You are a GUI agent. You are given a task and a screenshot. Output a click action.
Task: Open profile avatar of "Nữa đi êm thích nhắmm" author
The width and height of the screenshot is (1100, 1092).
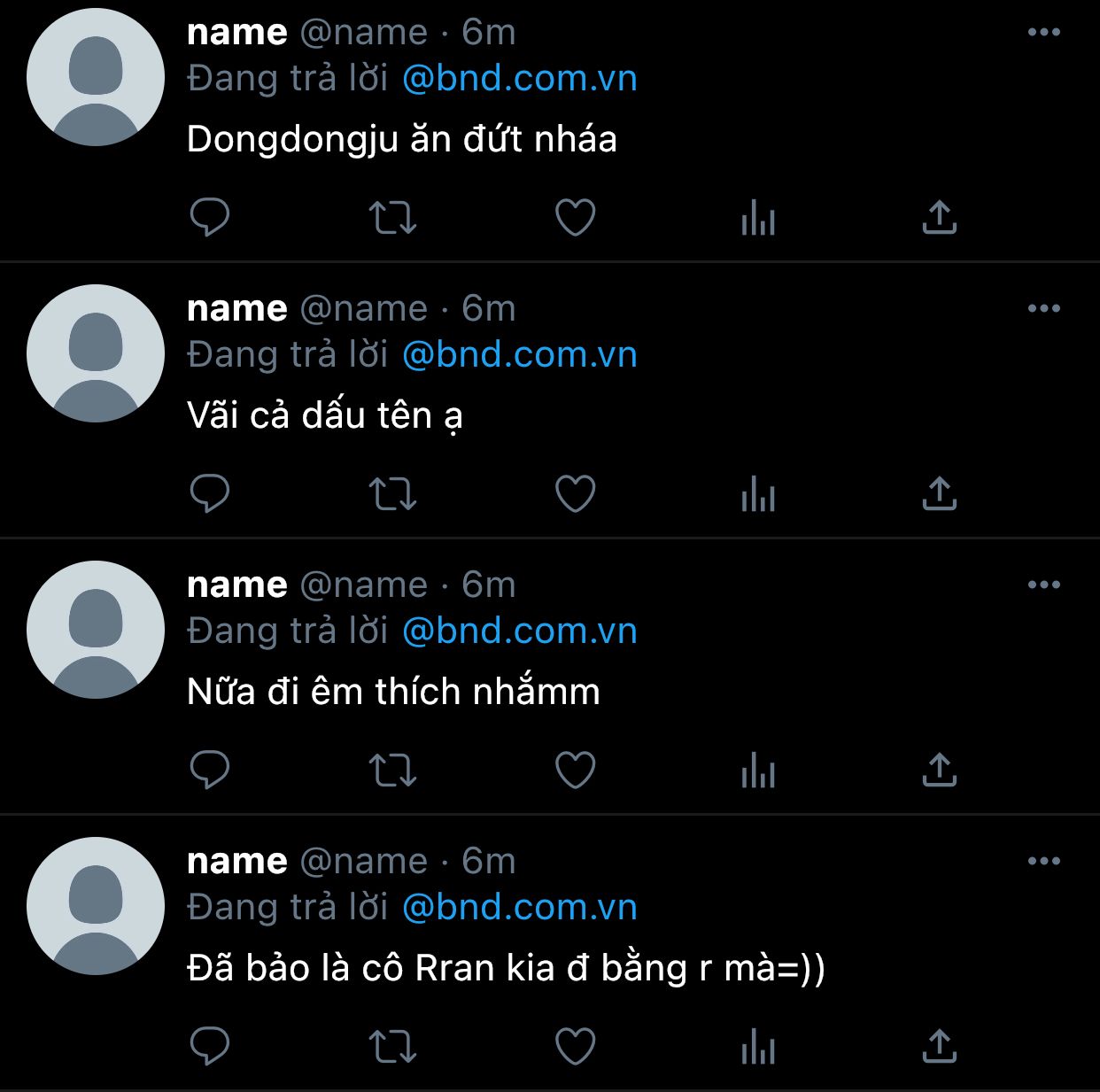pos(96,630)
